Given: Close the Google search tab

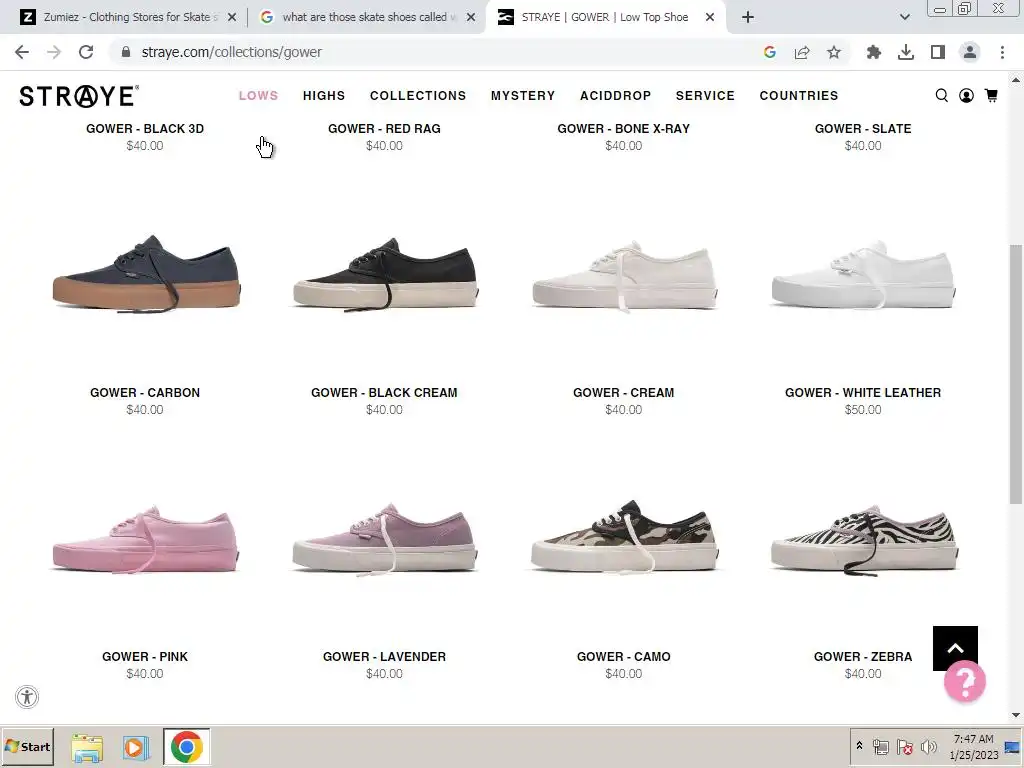Looking at the screenshot, I should [x=471, y=18].
